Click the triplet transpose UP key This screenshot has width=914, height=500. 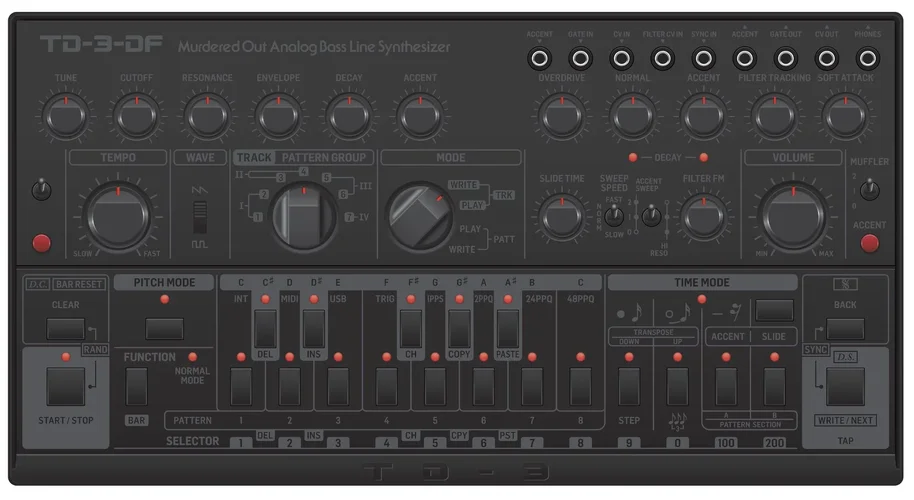(677, 386)
